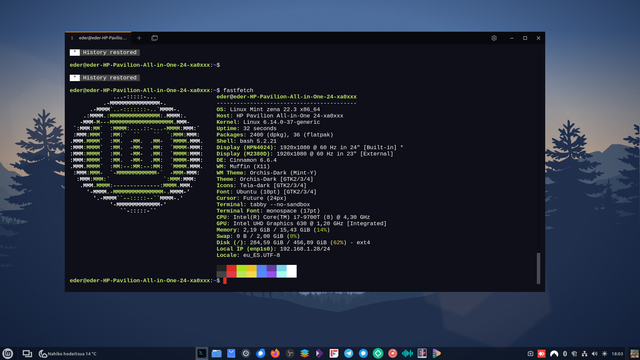The width and height of the screenshot is (640, 360).
Task: Open the clock showing 18:03
Action: pos(617,354)
